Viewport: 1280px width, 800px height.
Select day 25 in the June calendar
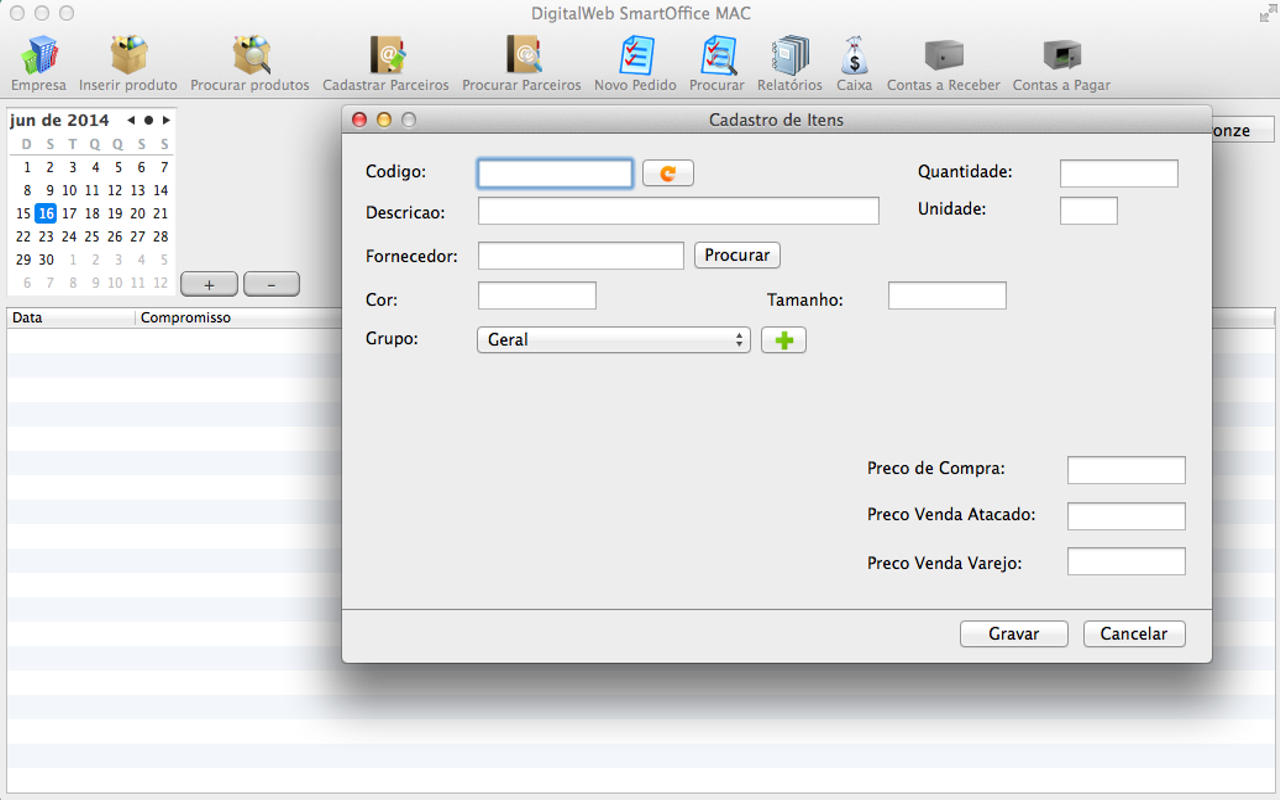click(92, 237)
